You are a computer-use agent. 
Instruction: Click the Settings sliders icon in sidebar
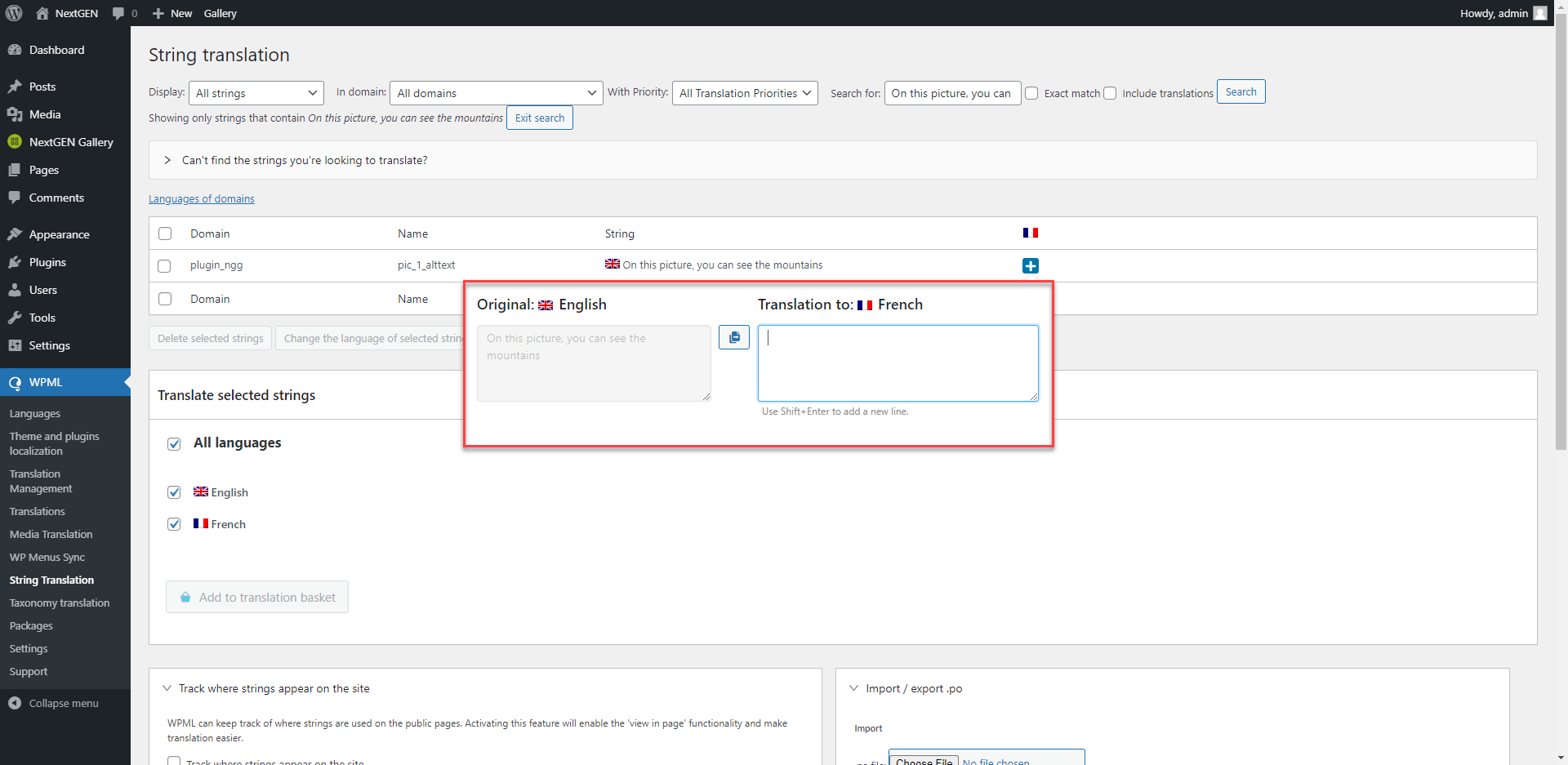point(15,345)
